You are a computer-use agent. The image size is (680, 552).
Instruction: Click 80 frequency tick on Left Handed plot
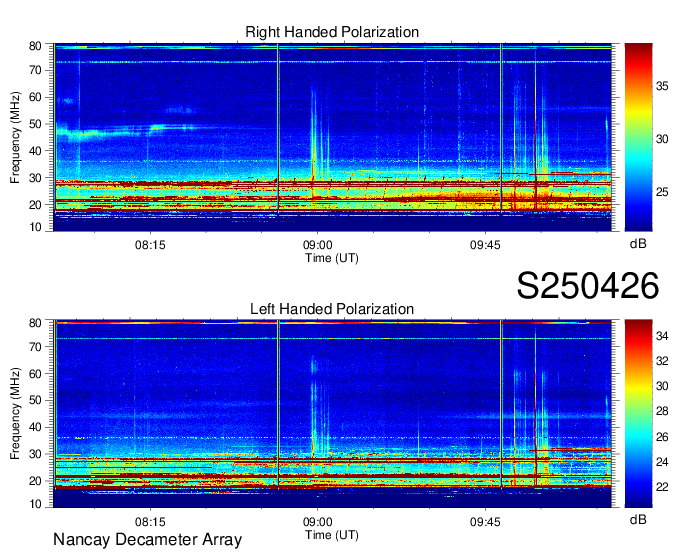[x=35, y=323]
